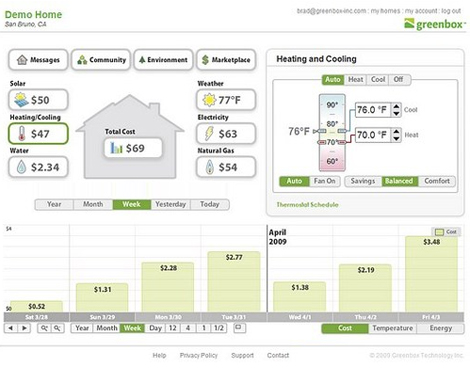This screenshot has width=470, height=368.
Task: Increase the Heat setpoint with up arrow
Action: (396, 132)
